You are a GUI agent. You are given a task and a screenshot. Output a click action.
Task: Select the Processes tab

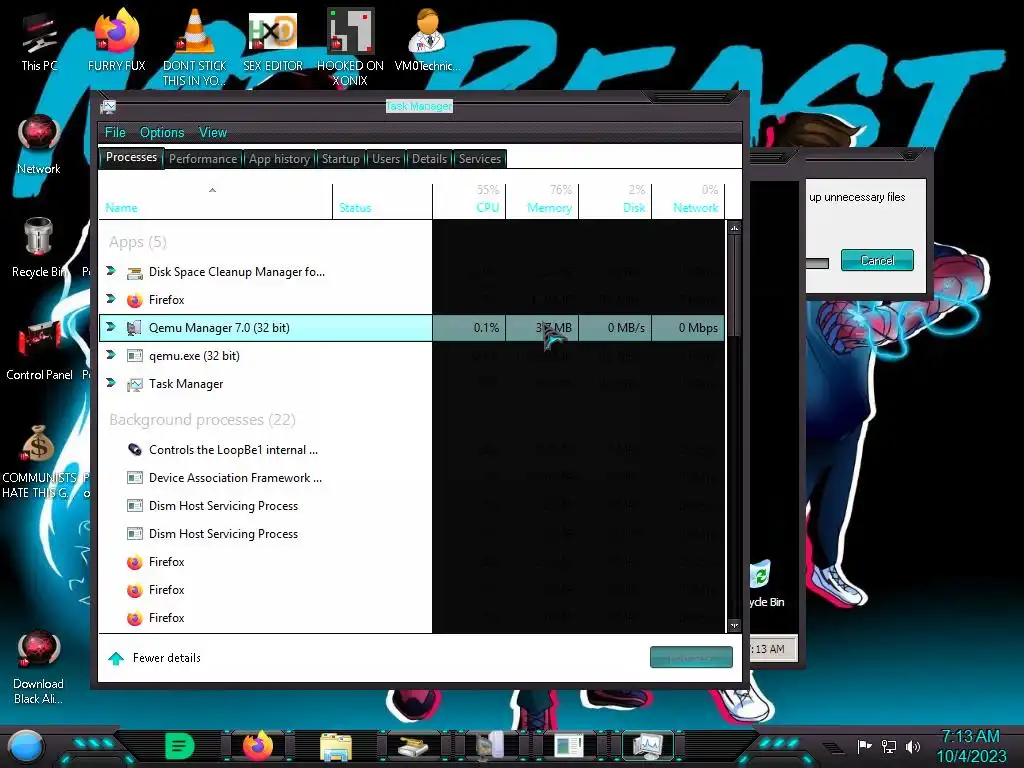tap(131, 157)
